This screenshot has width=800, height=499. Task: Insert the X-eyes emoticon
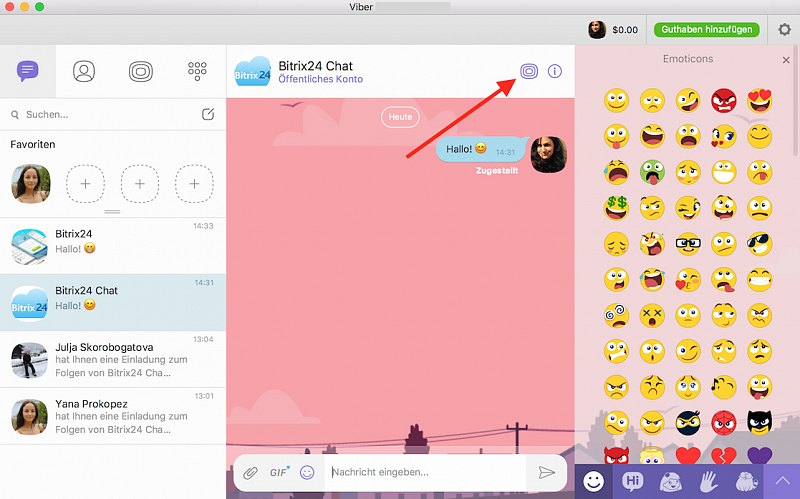click(653, 315)
